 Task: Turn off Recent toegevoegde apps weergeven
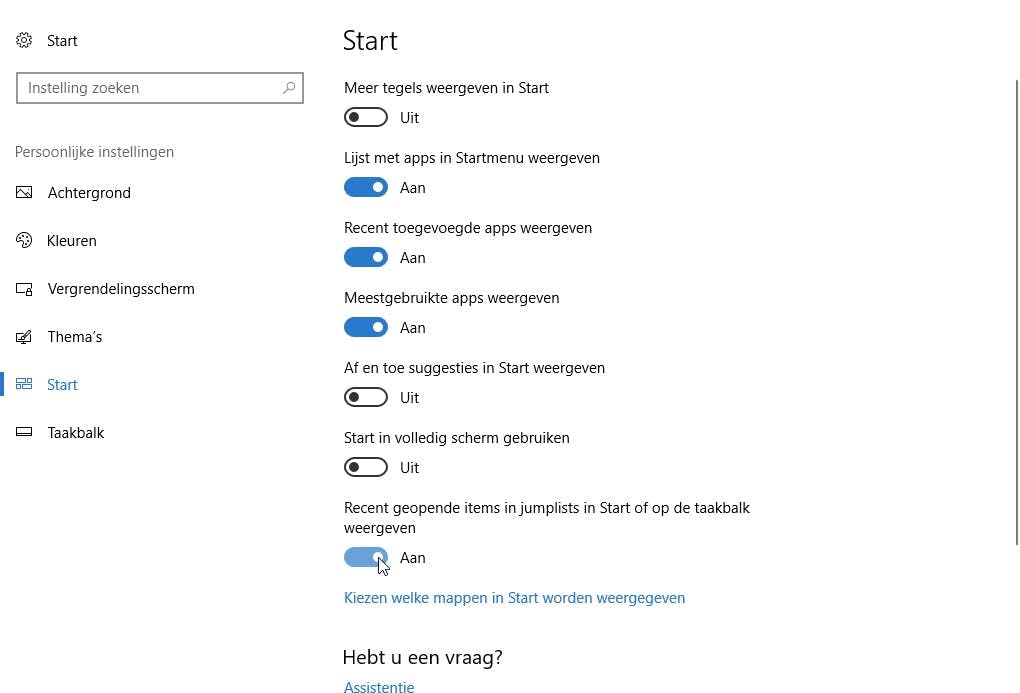366,258
